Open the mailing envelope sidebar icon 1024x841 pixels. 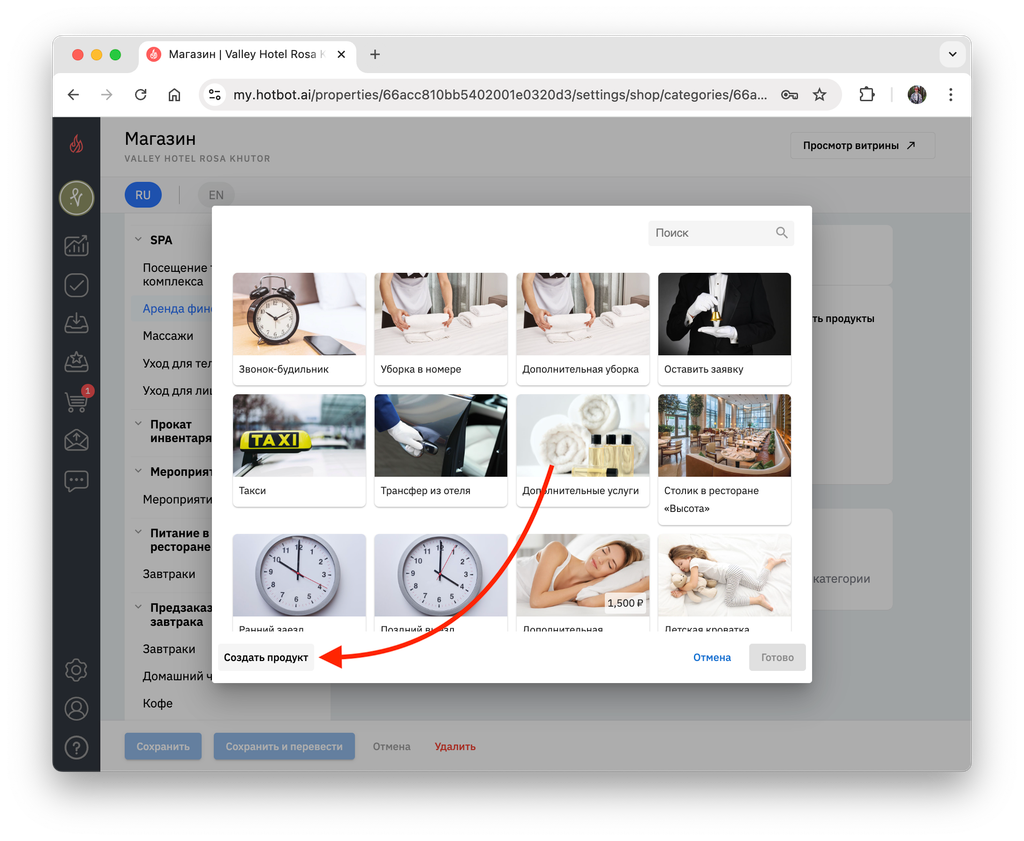pyautogui.click(x=76, y=441)
